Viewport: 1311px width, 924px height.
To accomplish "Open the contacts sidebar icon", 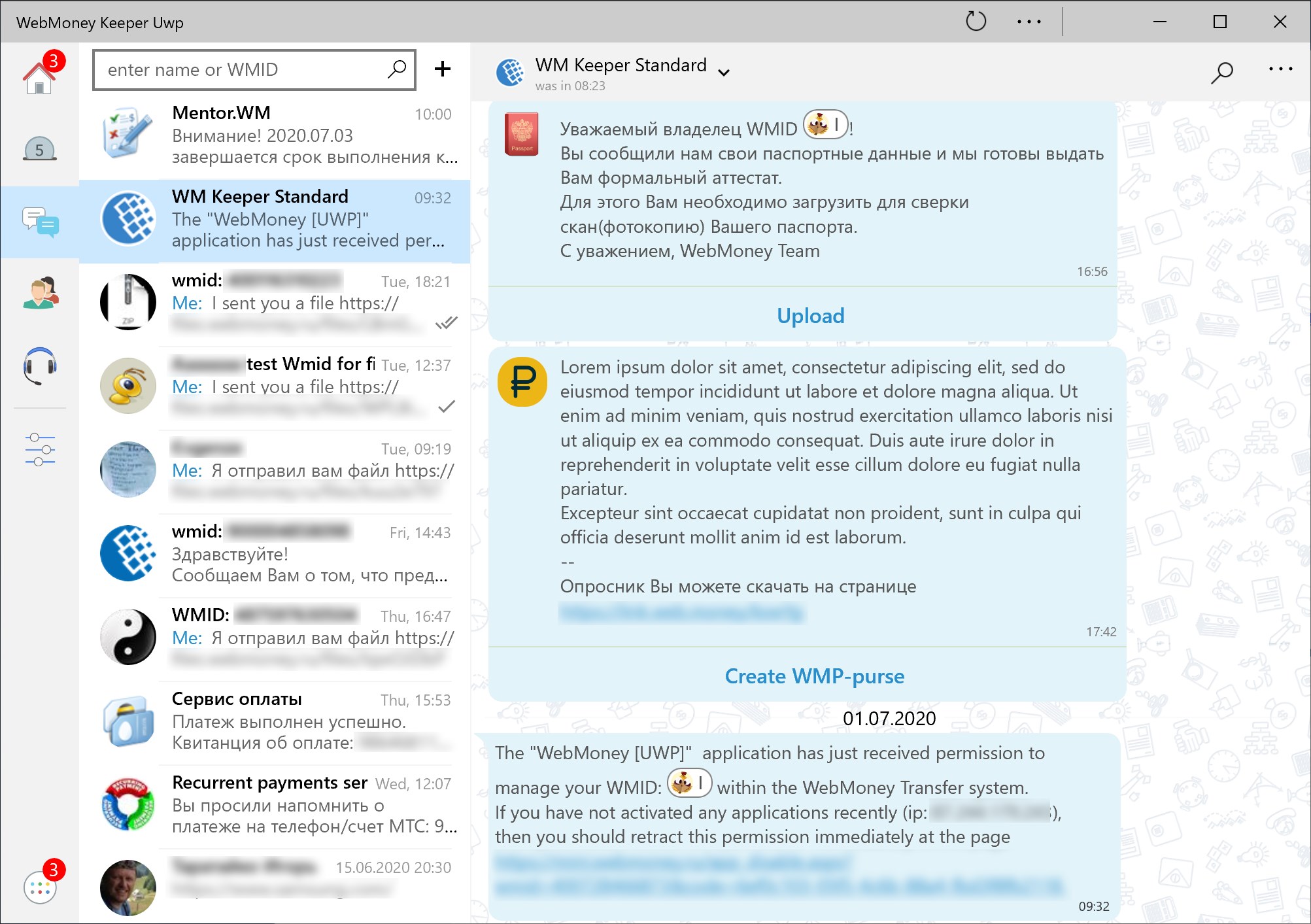I will [x=39, y=292].
